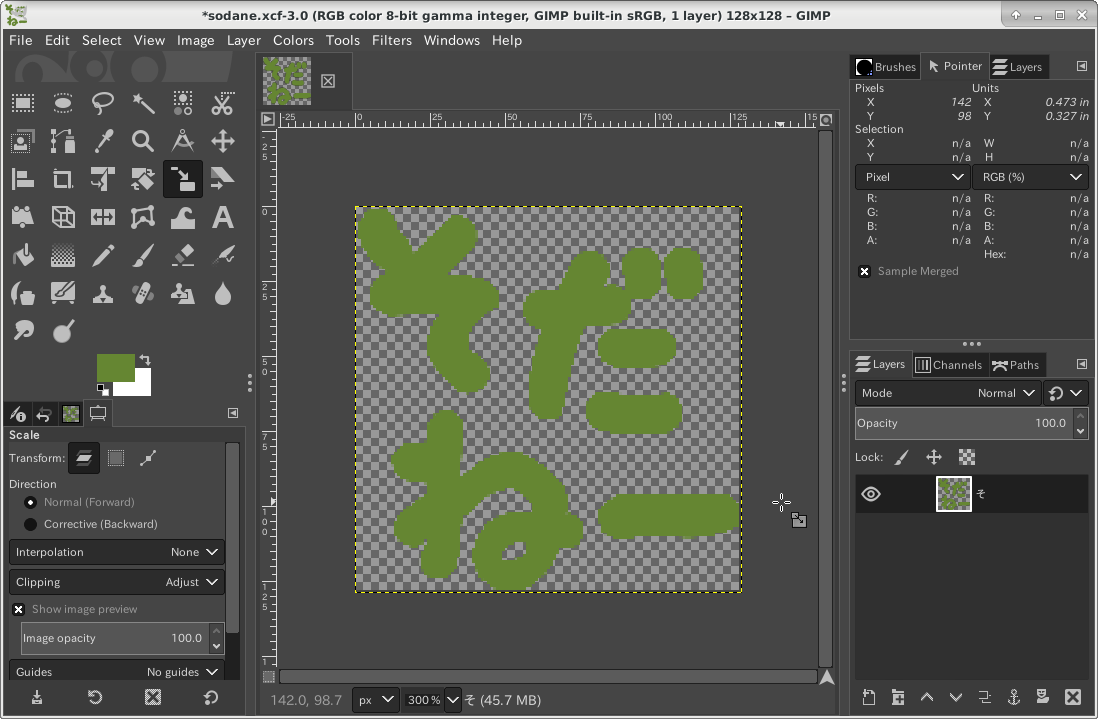The width and height of the screenshot is (1098, 719).
Task: Select the Measure tool
Action: tap(183, 141)
